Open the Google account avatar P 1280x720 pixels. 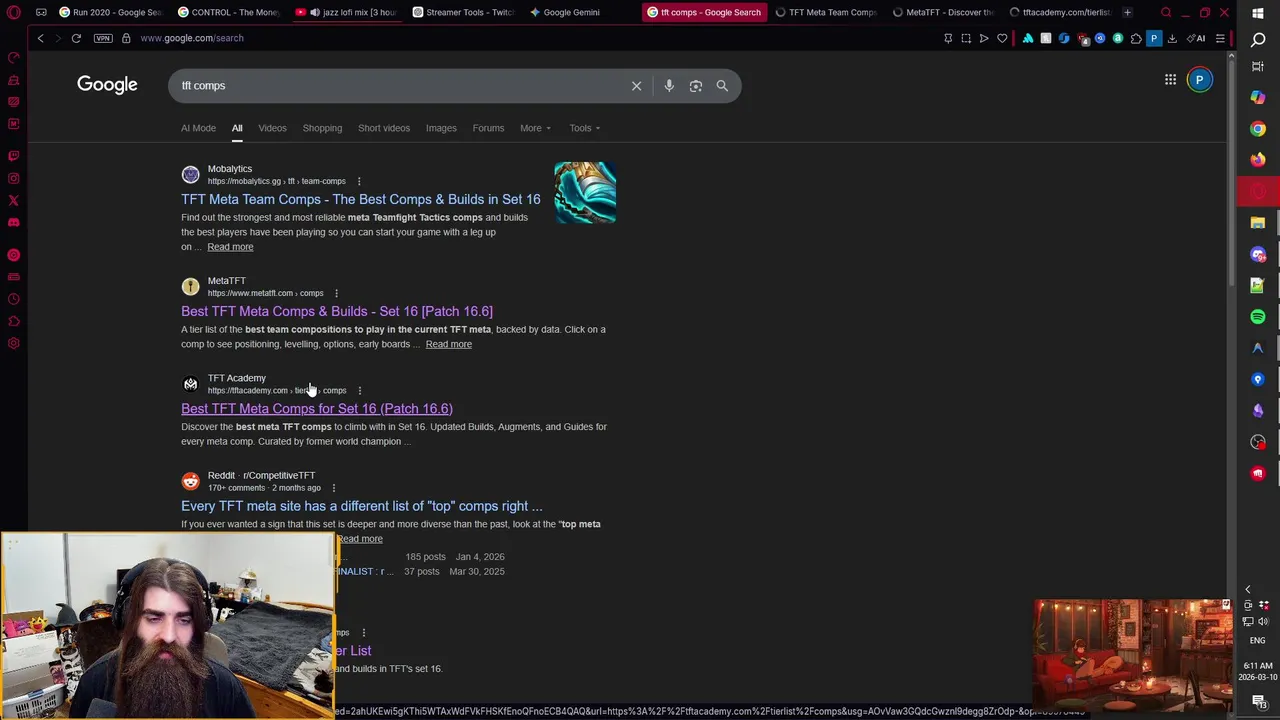click(1199, 80)
